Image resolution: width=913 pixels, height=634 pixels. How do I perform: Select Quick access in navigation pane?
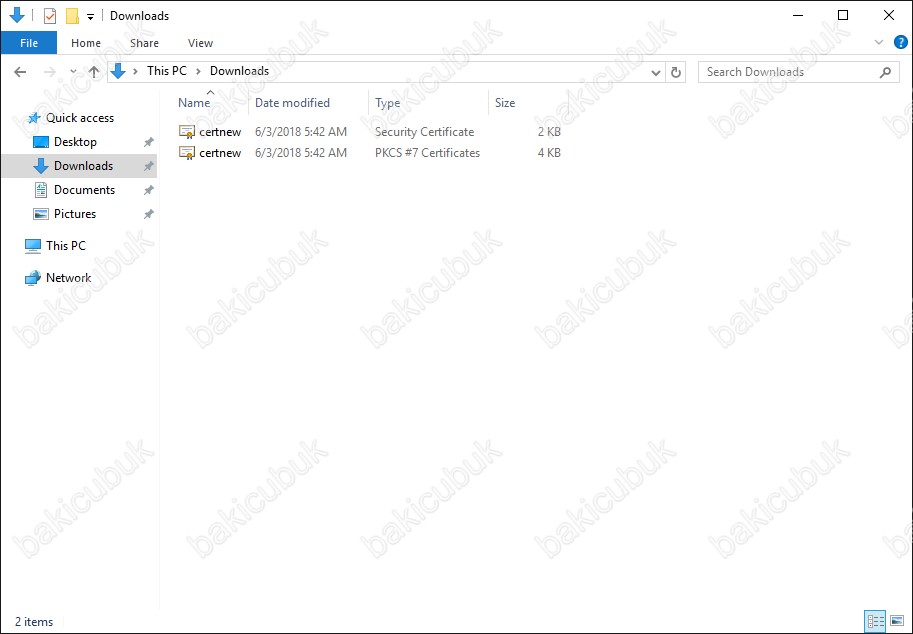tap(80, 118)
